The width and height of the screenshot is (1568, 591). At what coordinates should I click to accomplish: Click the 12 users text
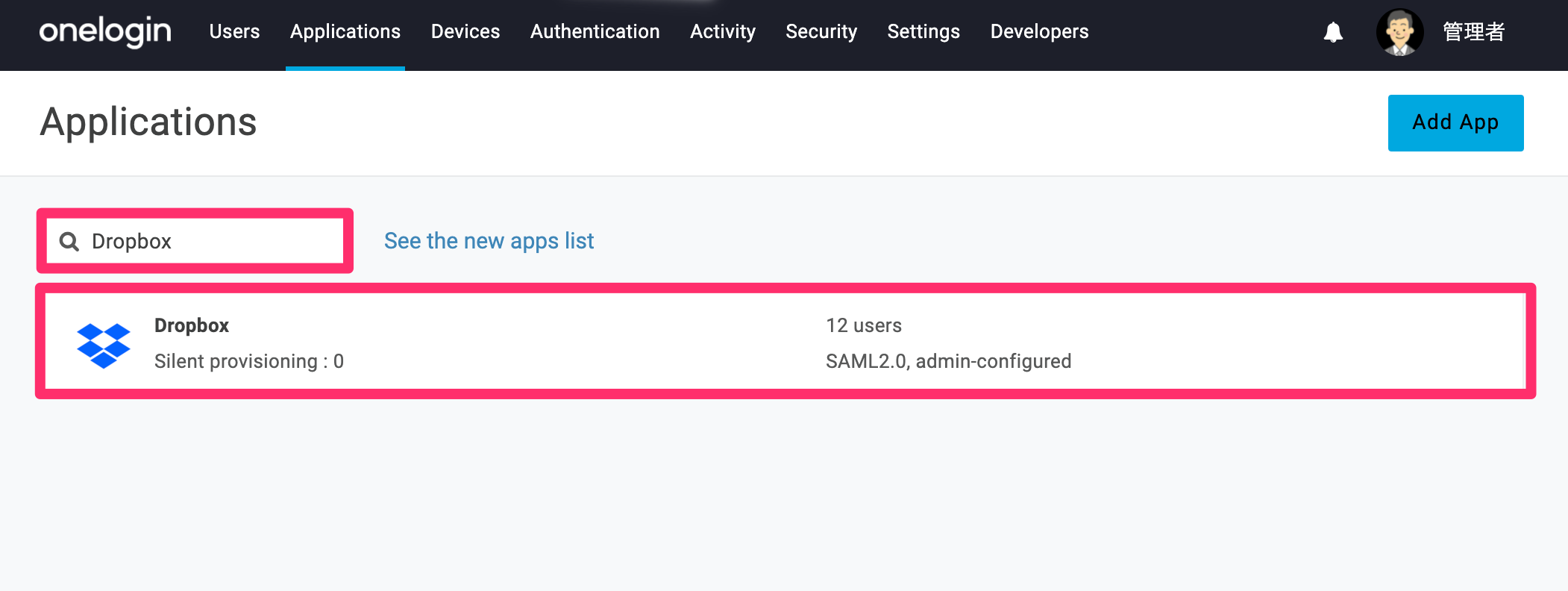[x=864, y=325]
